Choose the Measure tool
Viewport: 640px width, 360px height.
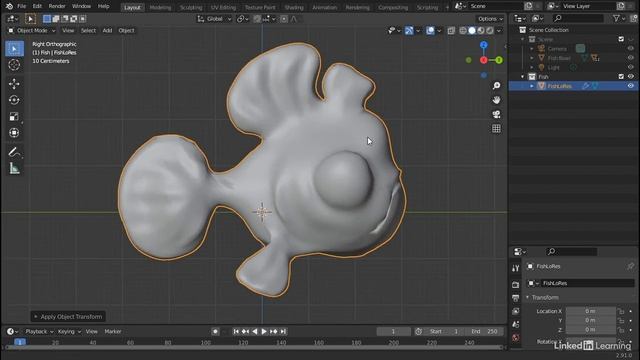(x=14, y=168)
